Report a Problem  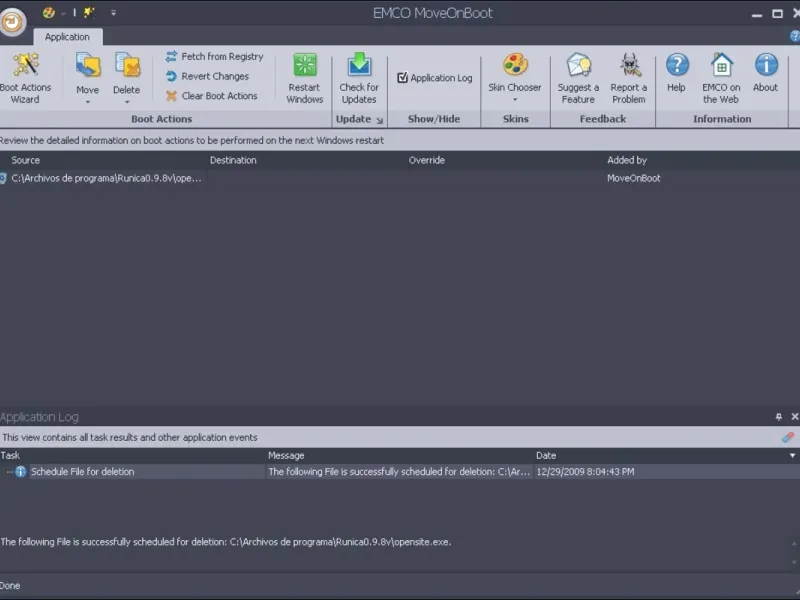point(629,79)
